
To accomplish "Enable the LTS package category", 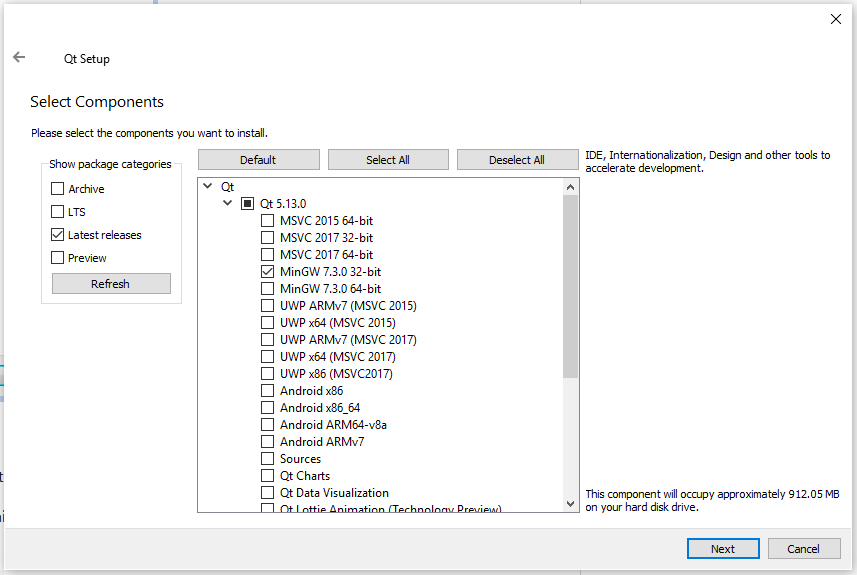I will (57, 212).
